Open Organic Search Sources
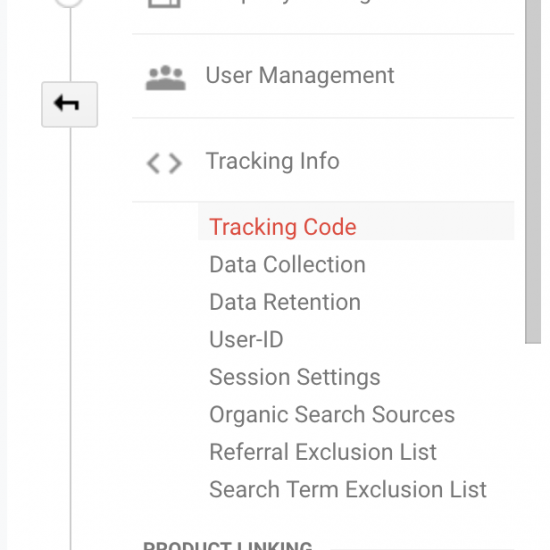Screen dimensions: 550x550 (332, 414)
